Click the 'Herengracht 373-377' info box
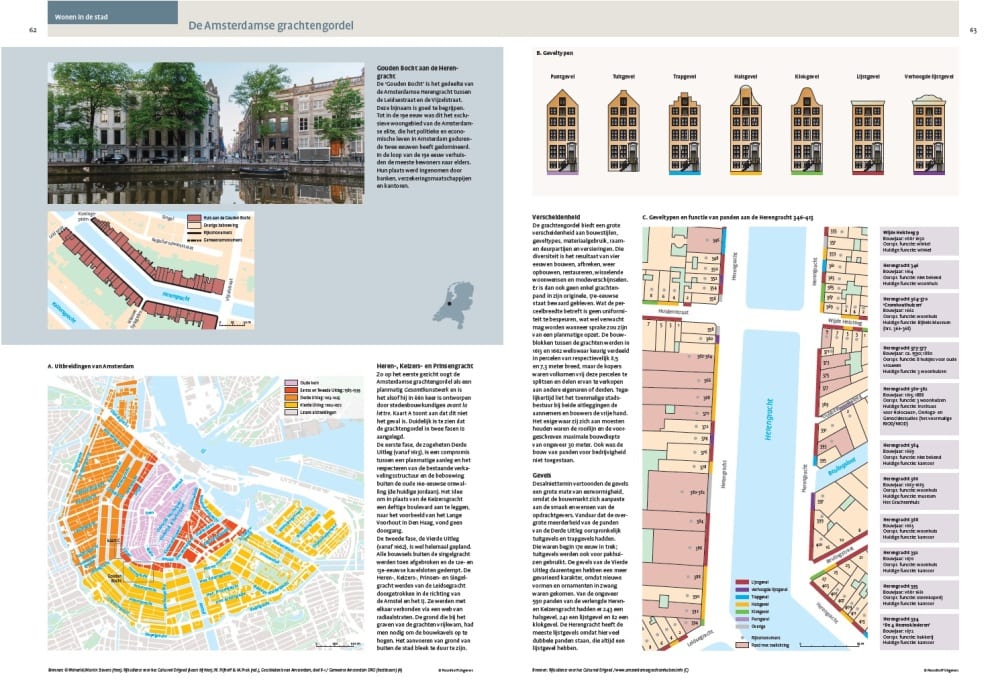The image size is (1000, 689). (x=919, y=360)
